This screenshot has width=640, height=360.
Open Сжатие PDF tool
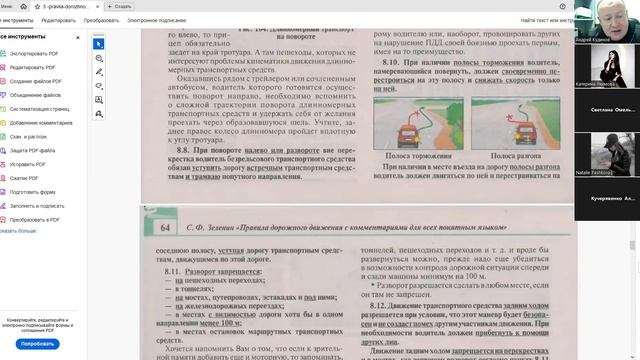pos(24,178)
